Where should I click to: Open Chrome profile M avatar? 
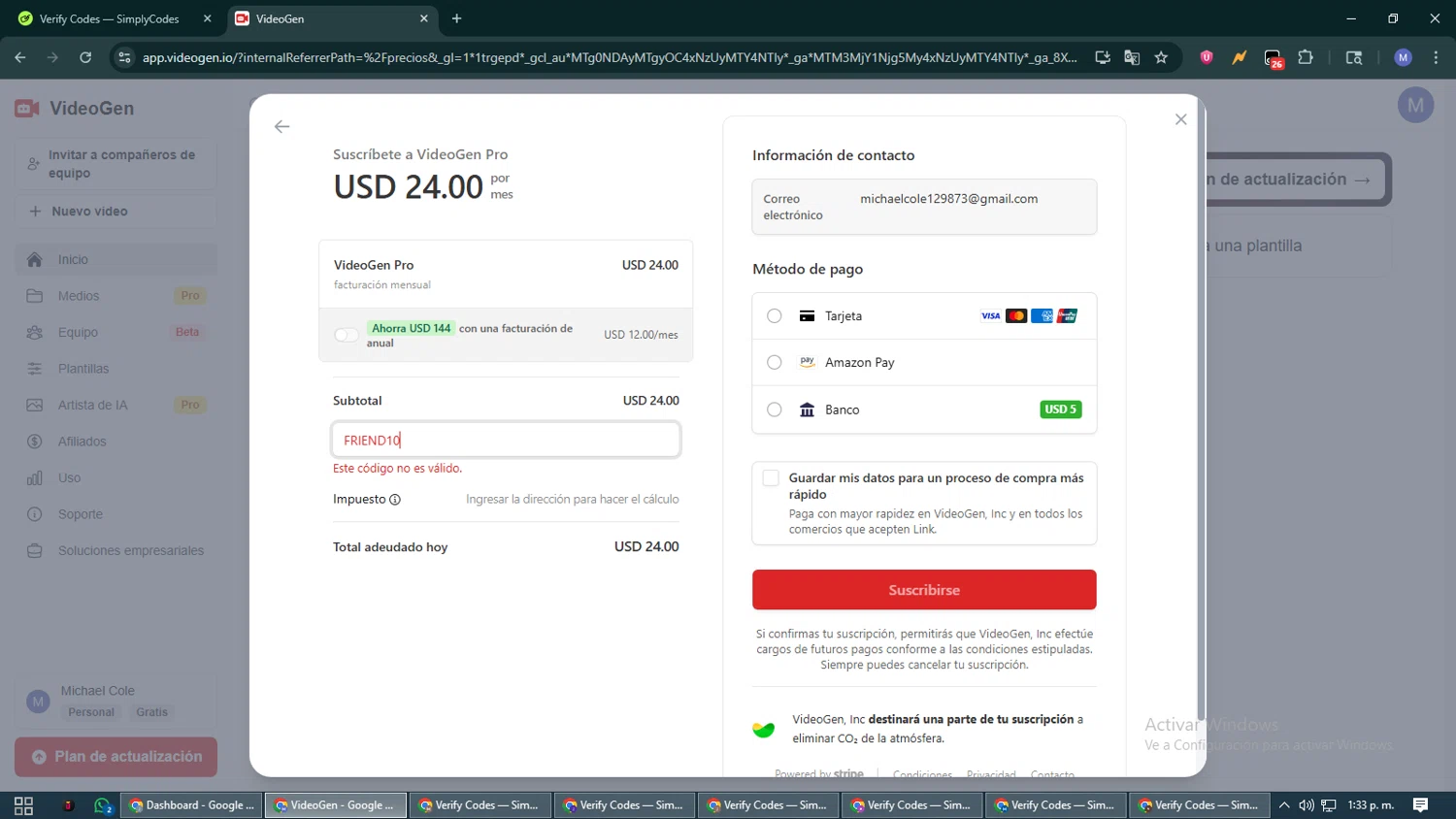point(1403,57)
